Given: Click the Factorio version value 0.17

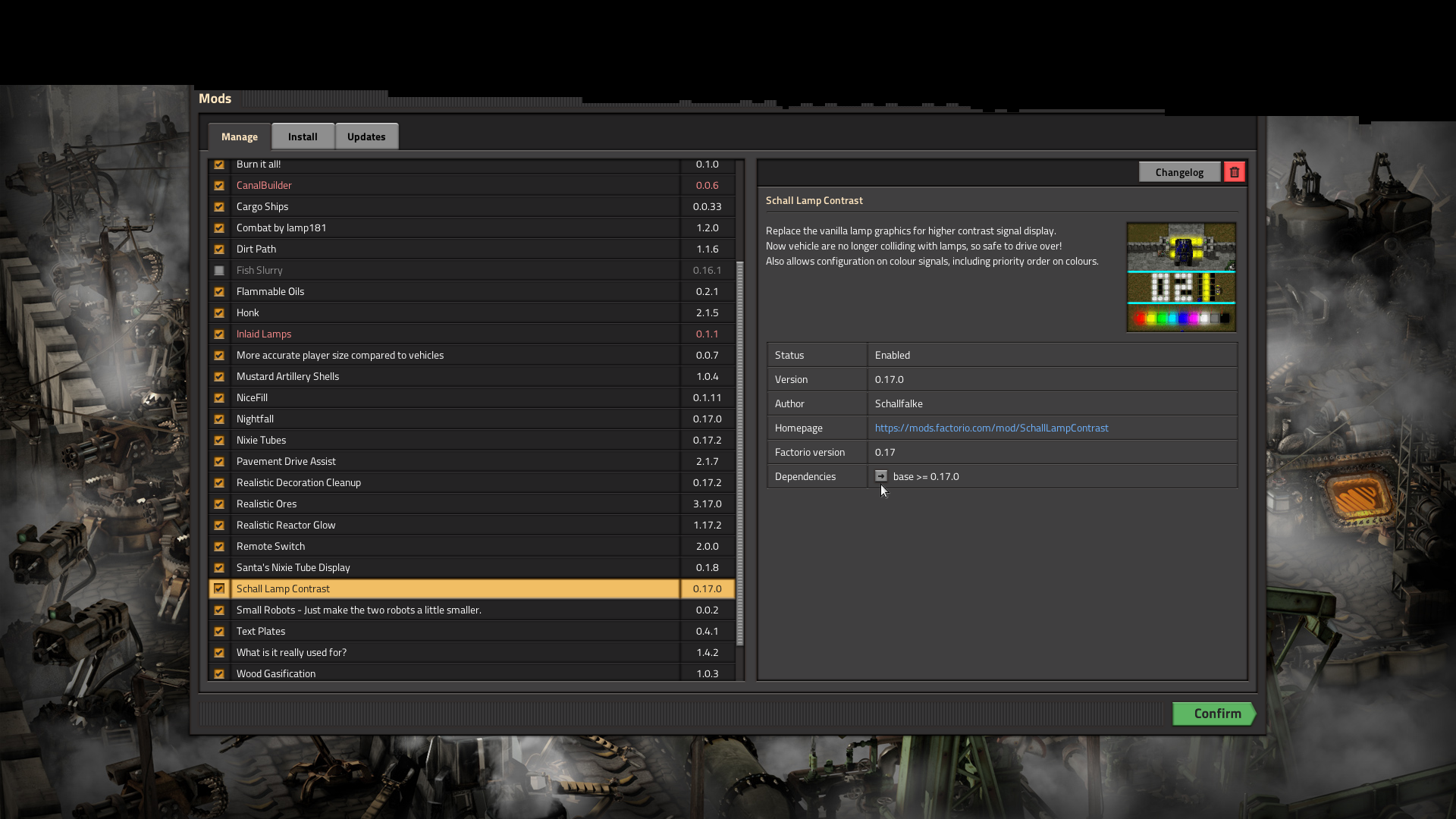Looking at the screenshot, I should tap(885, 452).
